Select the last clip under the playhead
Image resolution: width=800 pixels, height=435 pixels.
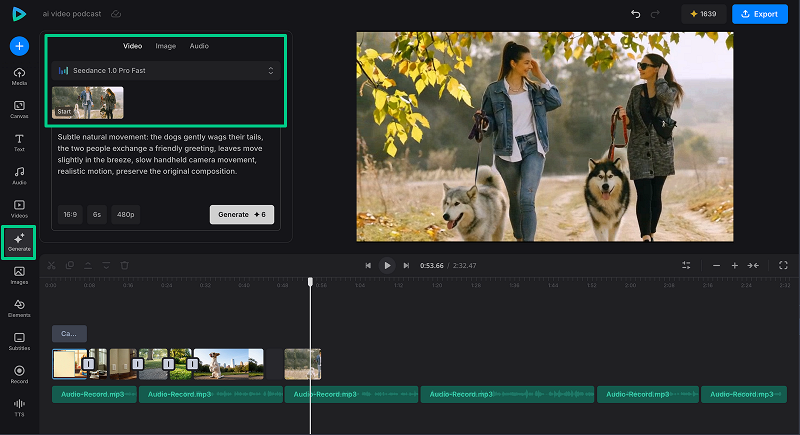(x=303, y=364)
